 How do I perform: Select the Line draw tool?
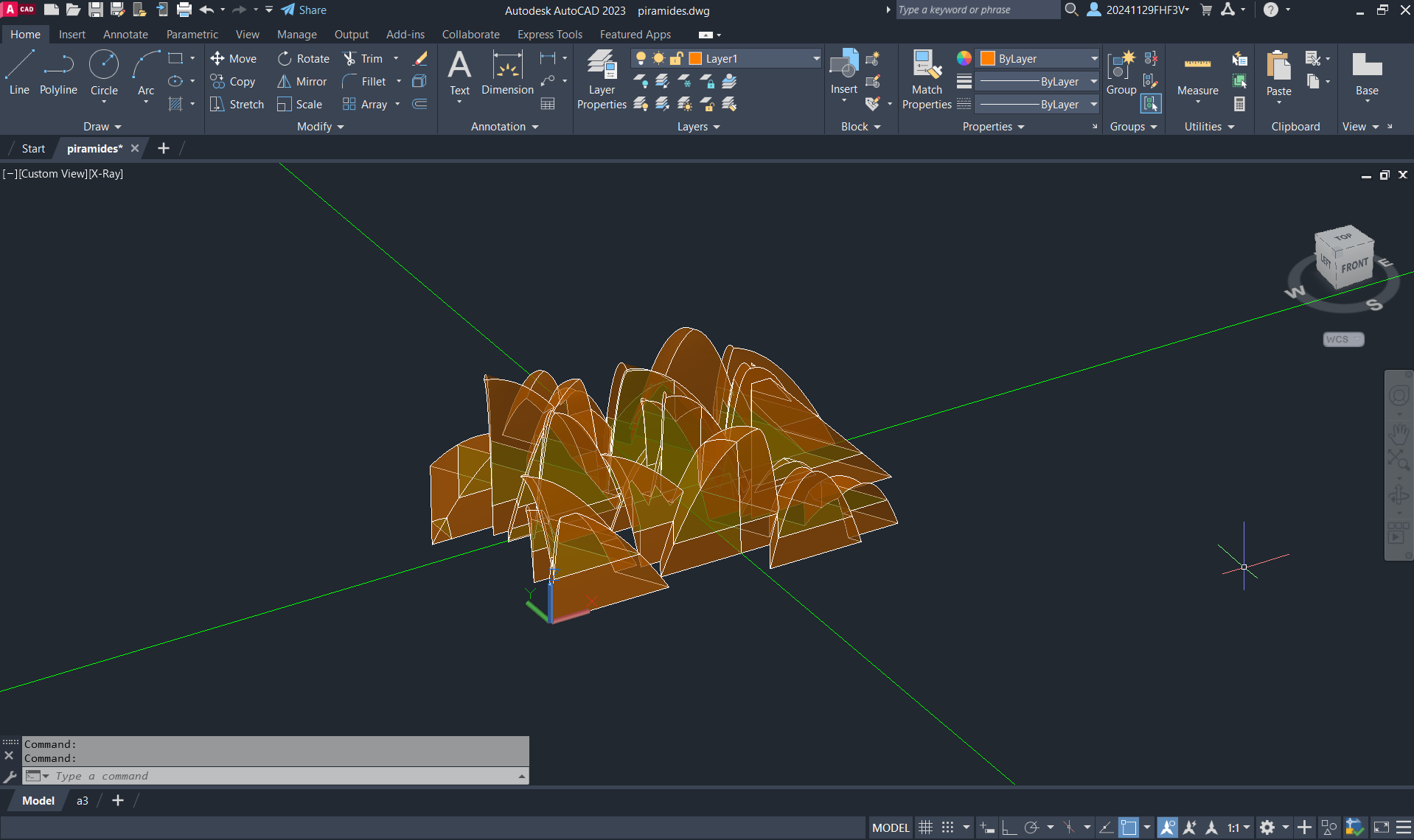click(x=19, y=73)
